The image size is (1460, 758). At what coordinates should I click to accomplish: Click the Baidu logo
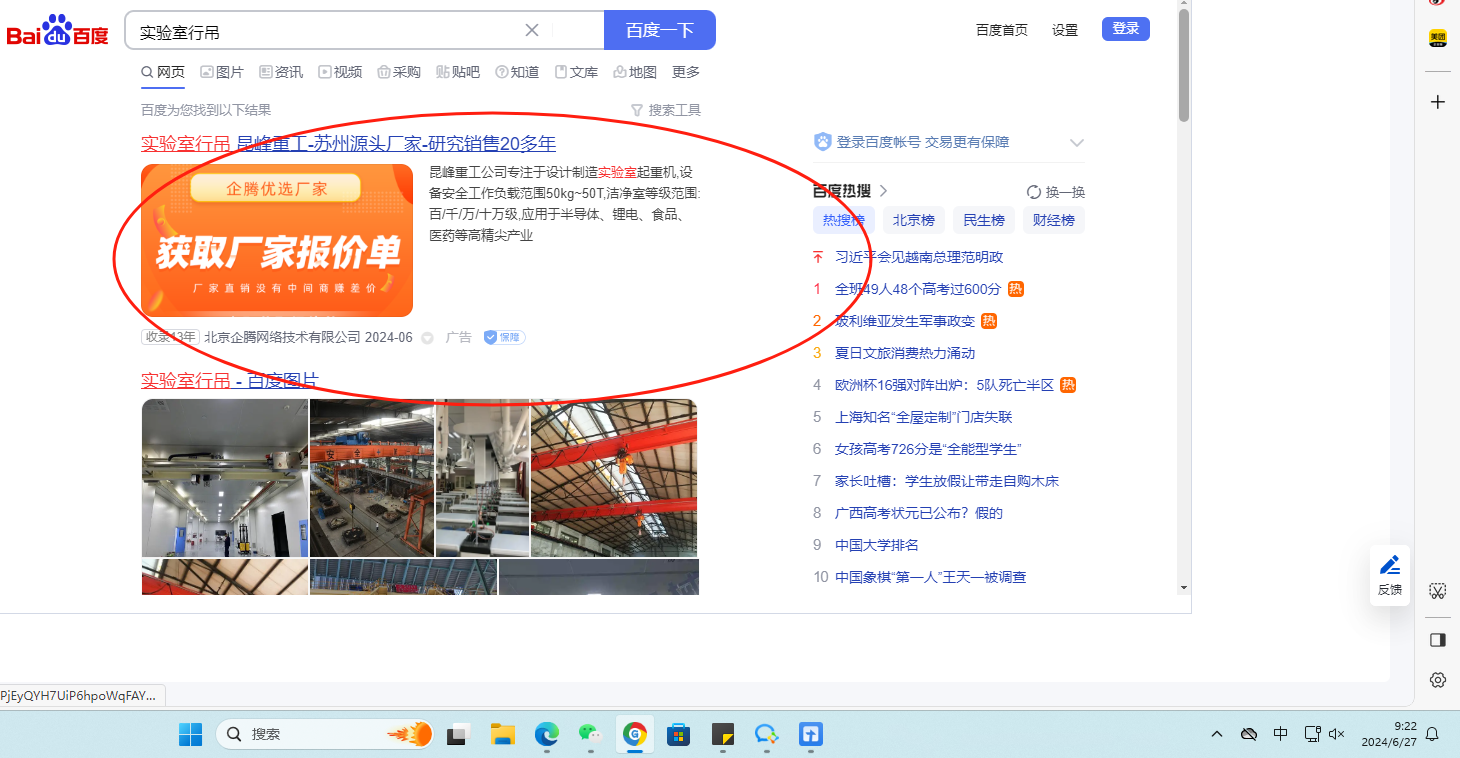[x=58, y=31]
